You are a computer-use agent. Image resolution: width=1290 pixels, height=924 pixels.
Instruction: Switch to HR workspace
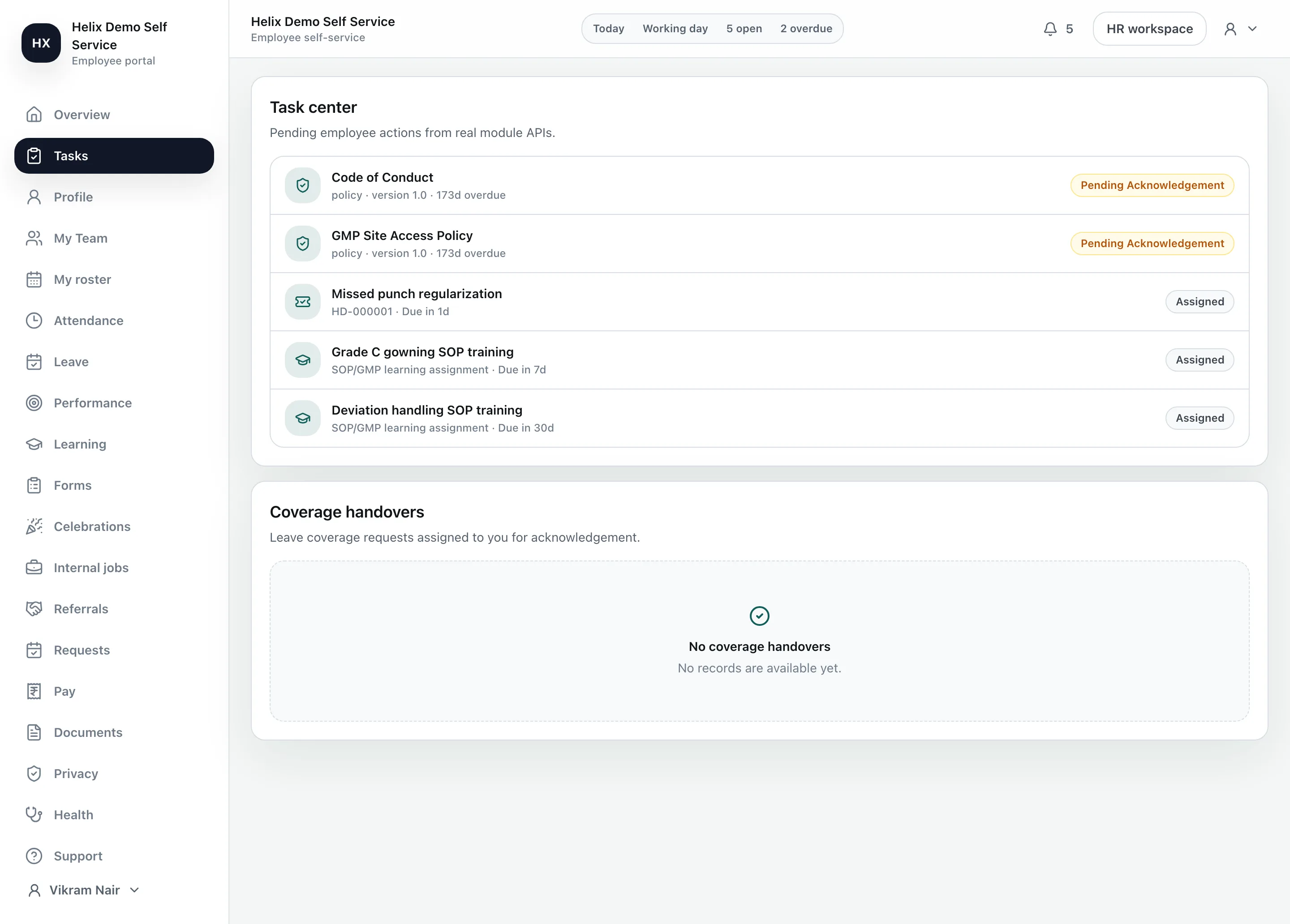coord(1149,29)
